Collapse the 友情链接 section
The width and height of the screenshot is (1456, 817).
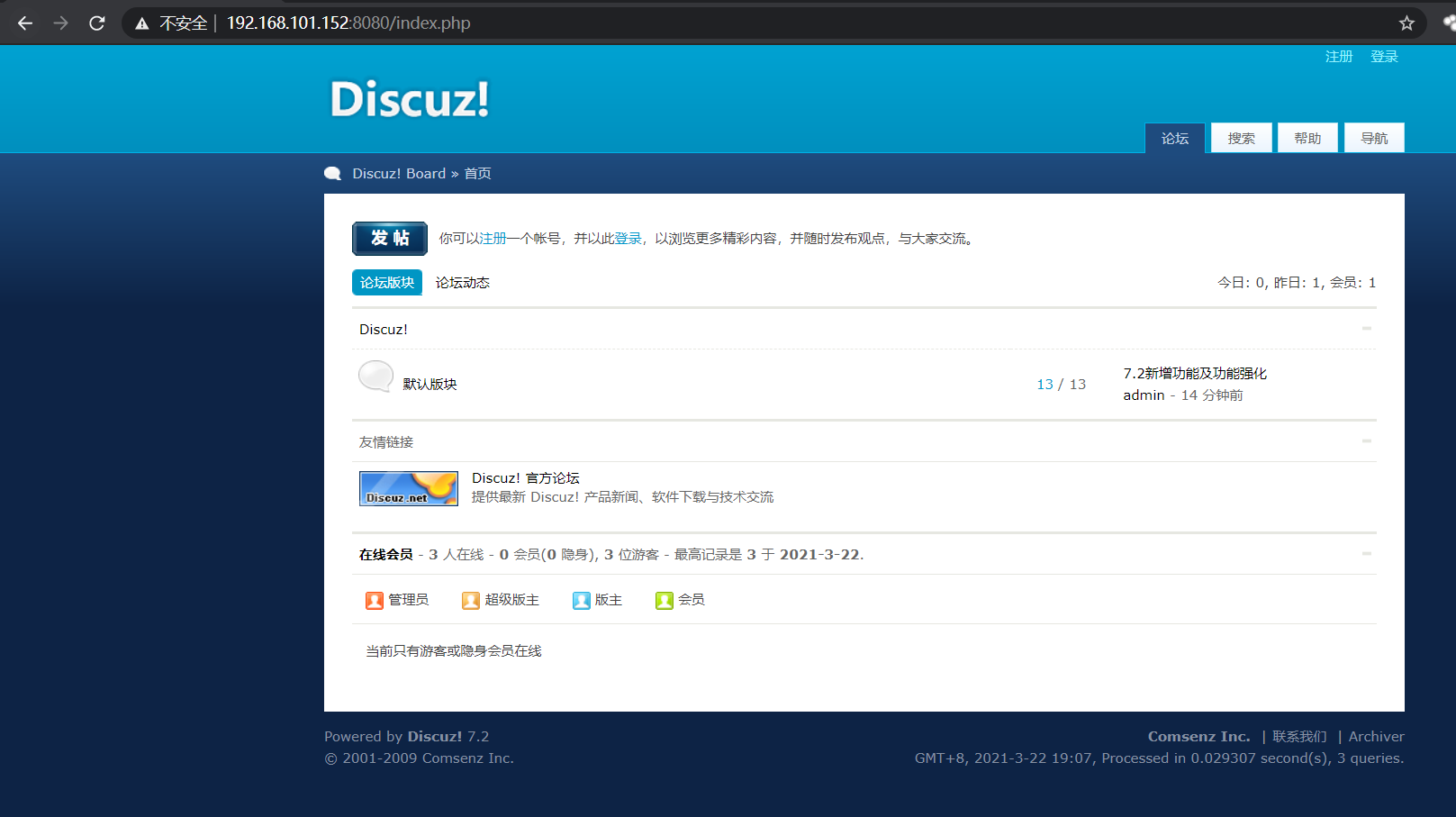coord(1365,441)
